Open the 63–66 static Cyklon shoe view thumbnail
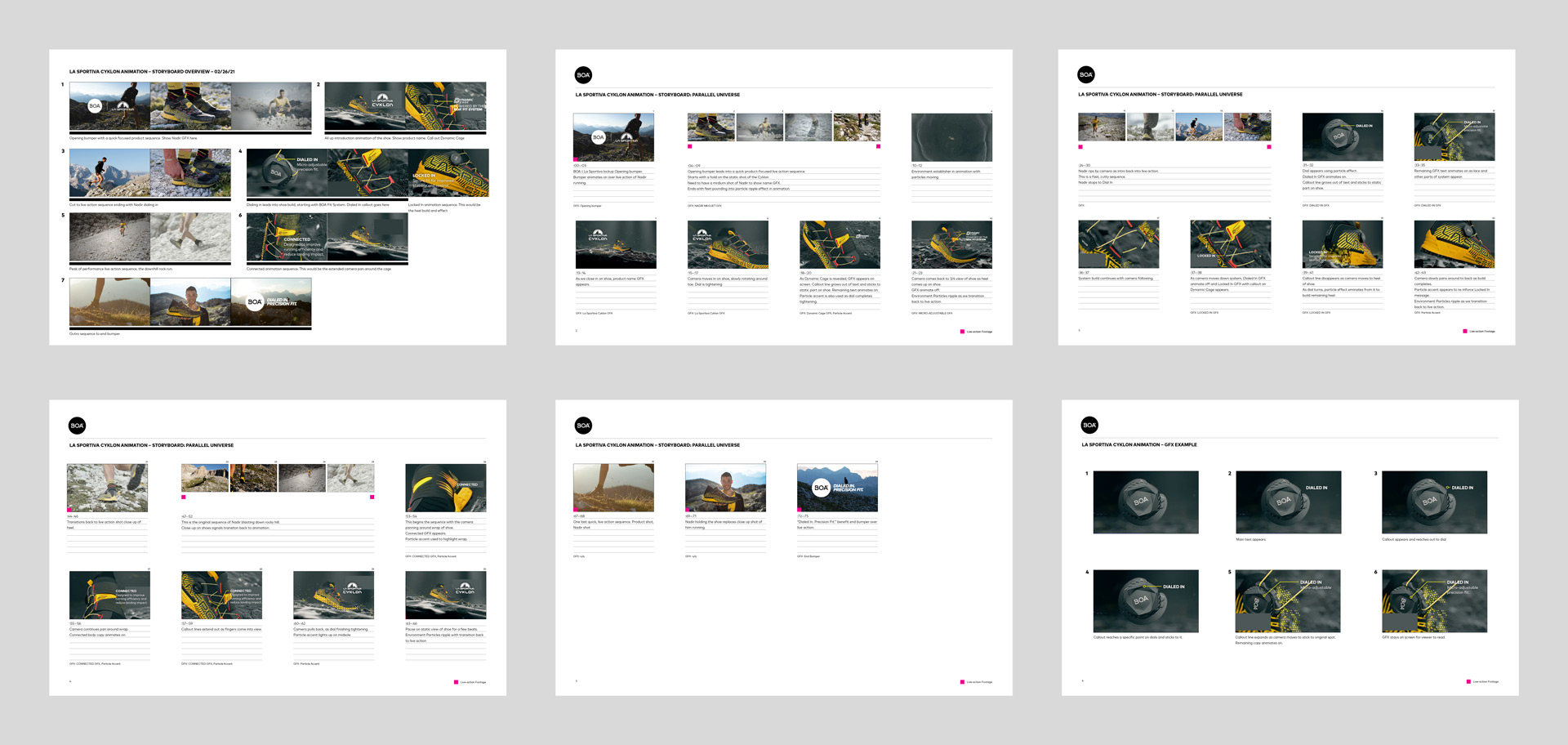This screenshot has width=1568, height=745. [446, 595]
